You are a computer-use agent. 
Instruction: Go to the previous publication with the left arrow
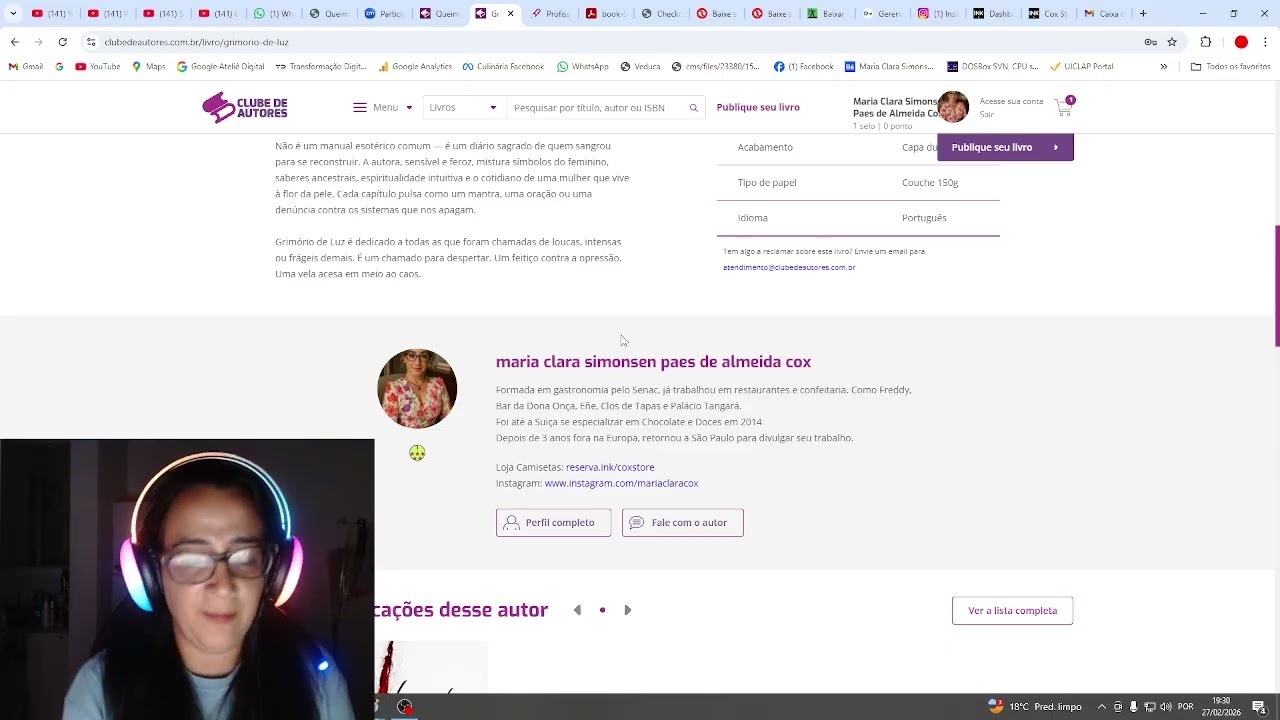point(577,610)
